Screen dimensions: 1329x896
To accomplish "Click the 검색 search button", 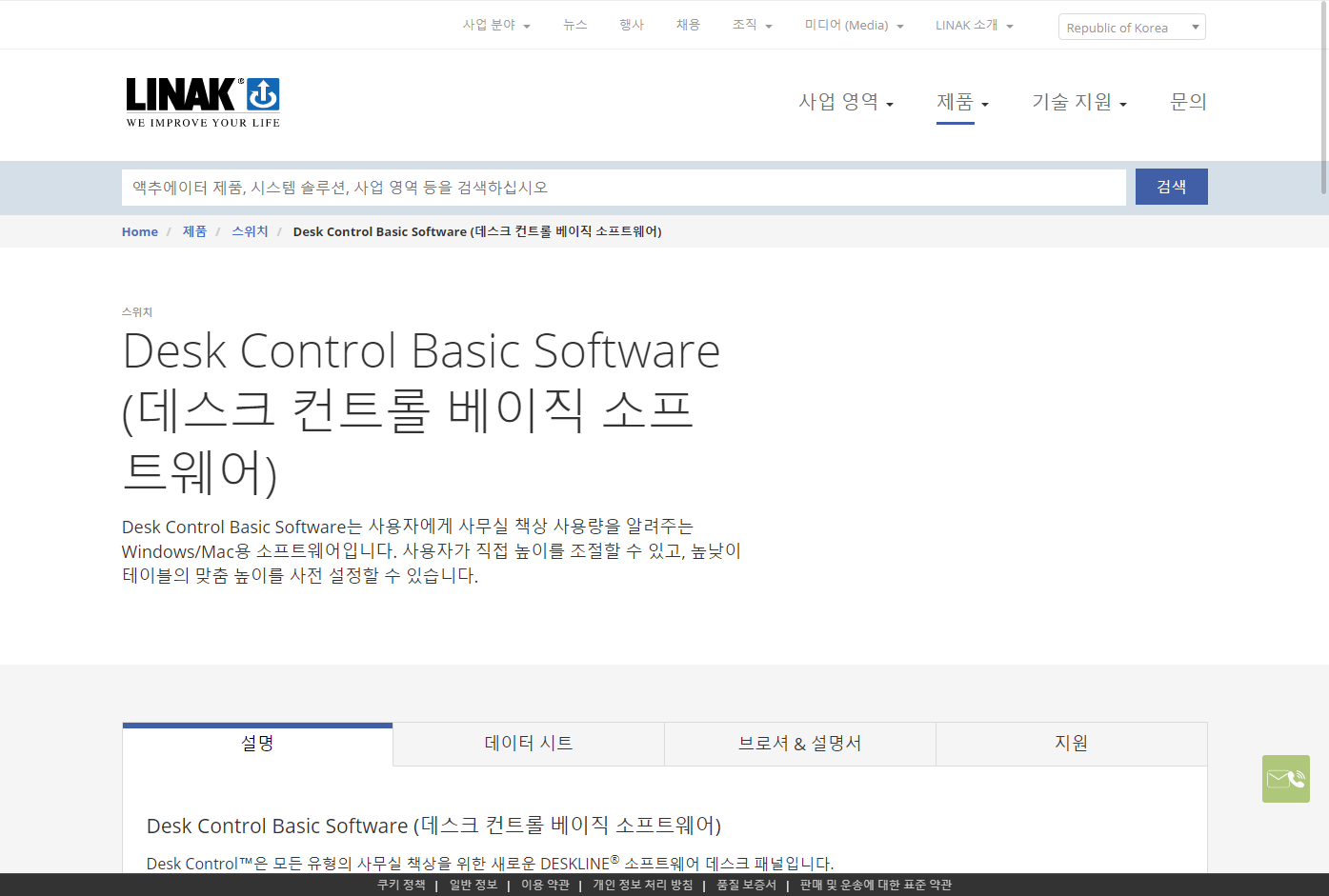I will point(1171,187).
